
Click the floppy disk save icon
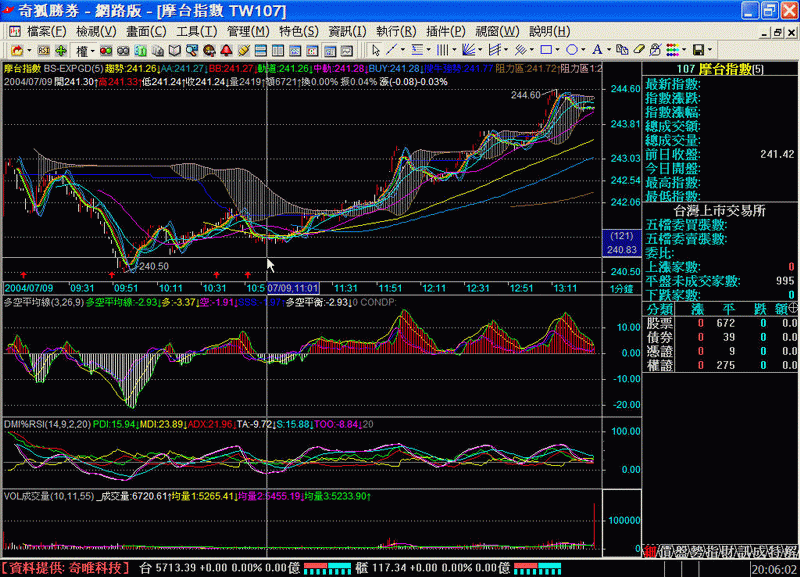696,49
